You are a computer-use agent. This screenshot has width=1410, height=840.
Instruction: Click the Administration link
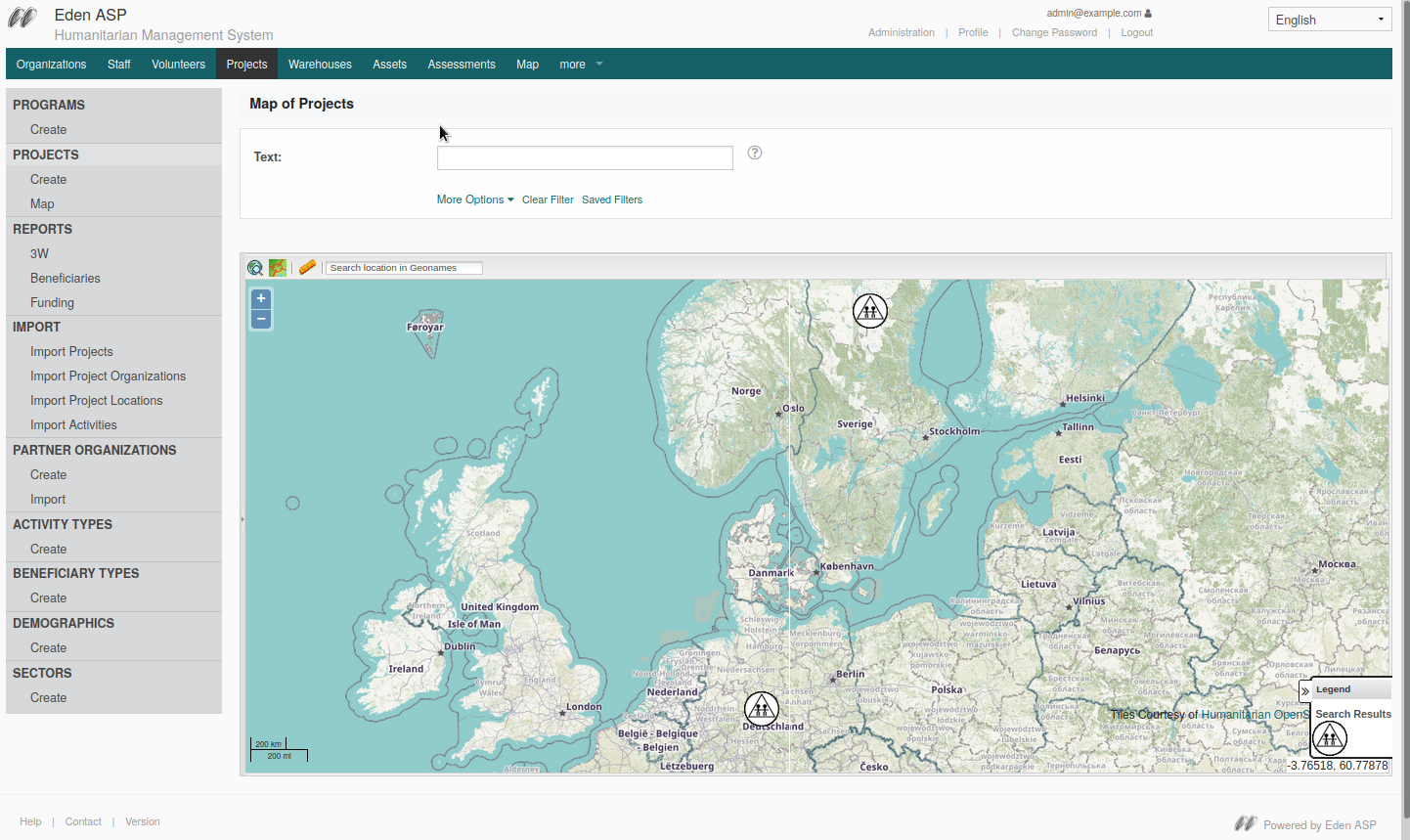coord(902,32)
